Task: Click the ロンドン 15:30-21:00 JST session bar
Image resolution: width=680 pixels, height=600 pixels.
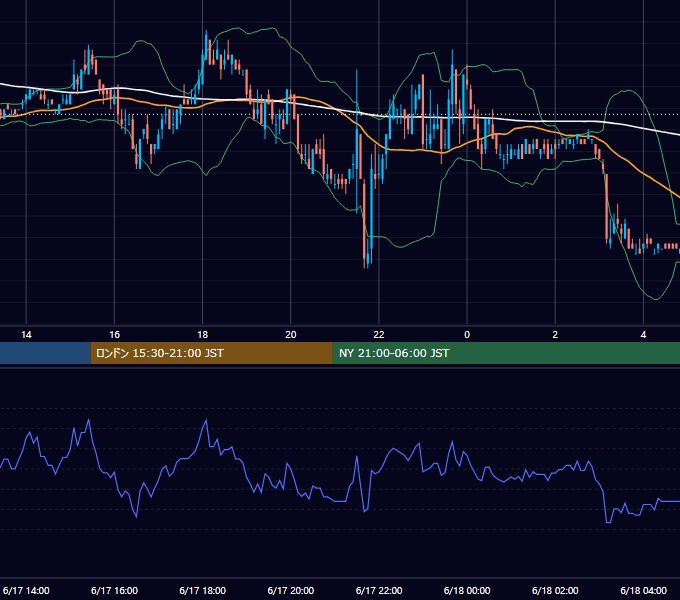Action: [212, 353]
